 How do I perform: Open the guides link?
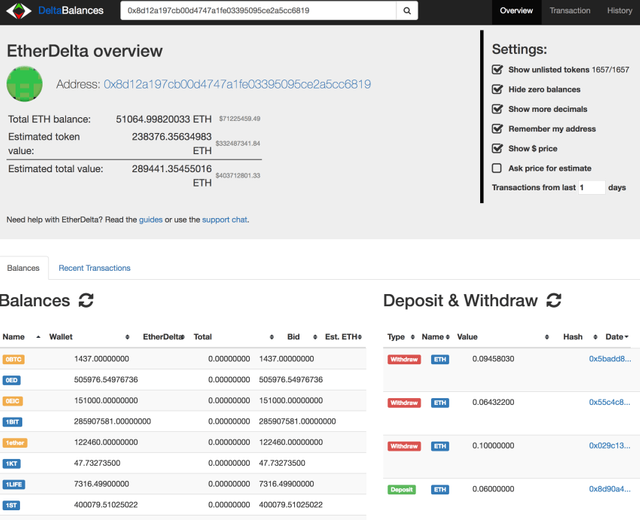click(x=151, y=220)
